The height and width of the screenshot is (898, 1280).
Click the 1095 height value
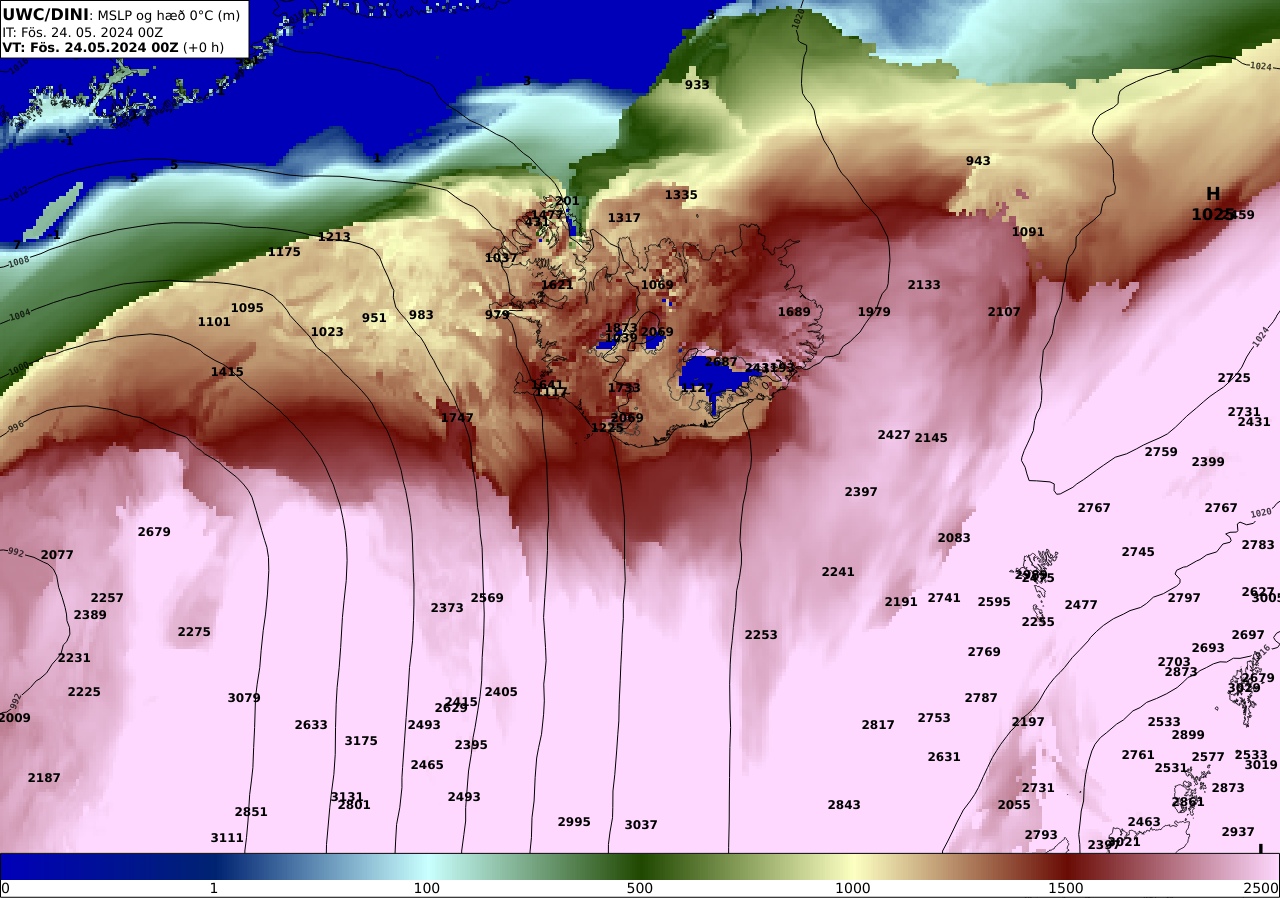point(247,308)
